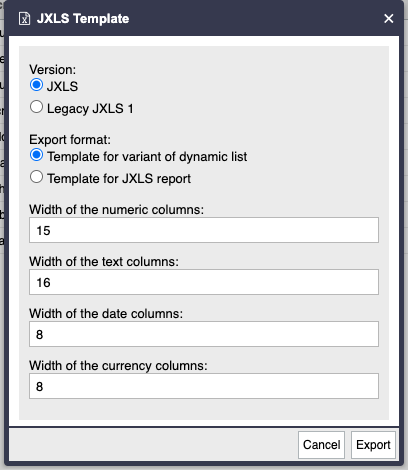This screenshot has width=408, height=470.
Task: Click the spreadsheet file icon in title bar
Action: click(24, 19)
